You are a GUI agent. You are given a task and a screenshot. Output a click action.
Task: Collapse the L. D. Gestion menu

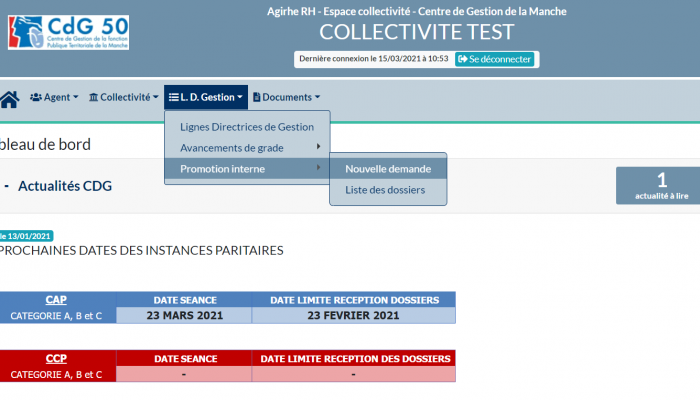[206, 97]
